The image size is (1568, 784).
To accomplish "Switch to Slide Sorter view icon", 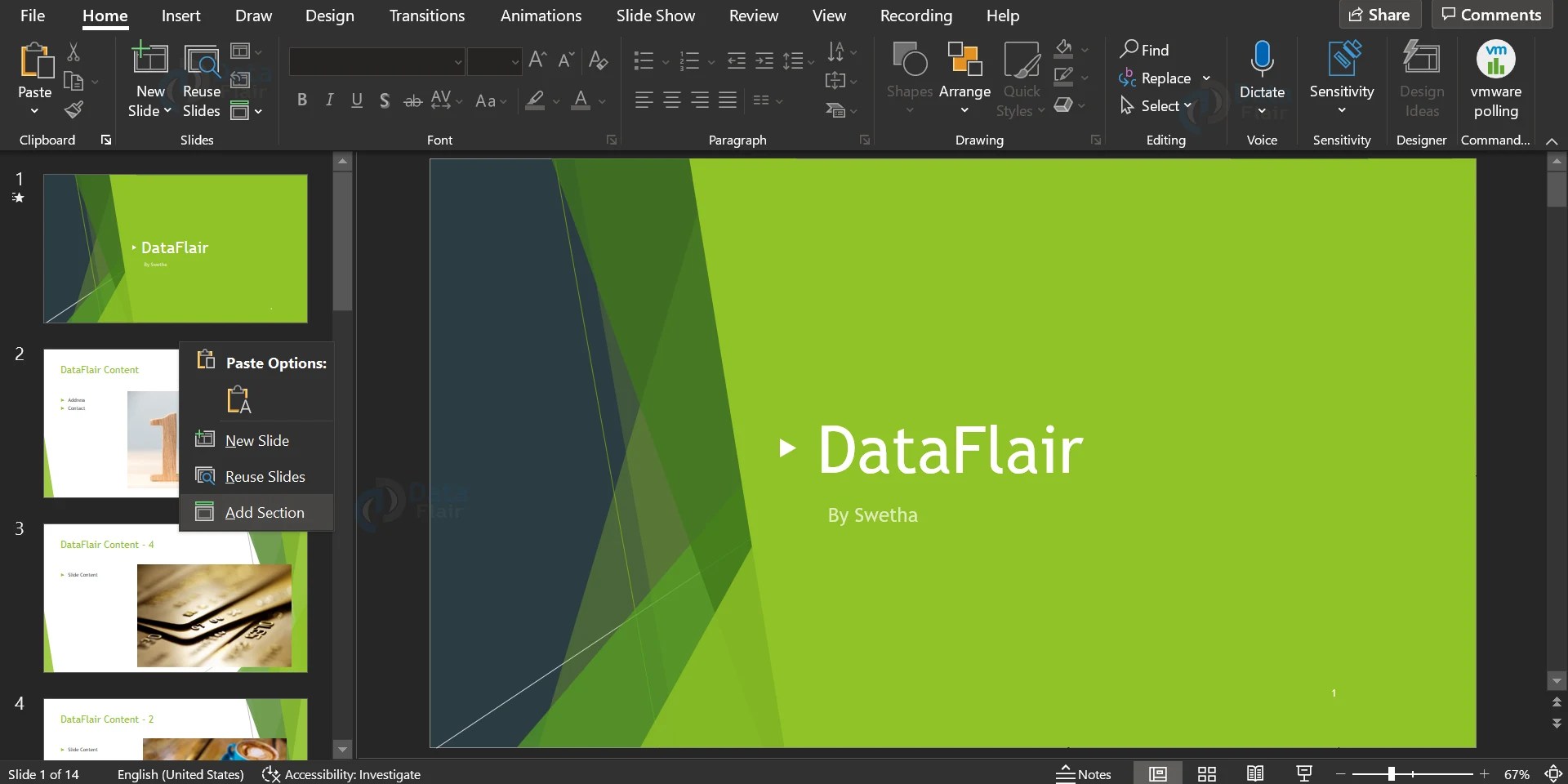I will (x=1206, y=773).
